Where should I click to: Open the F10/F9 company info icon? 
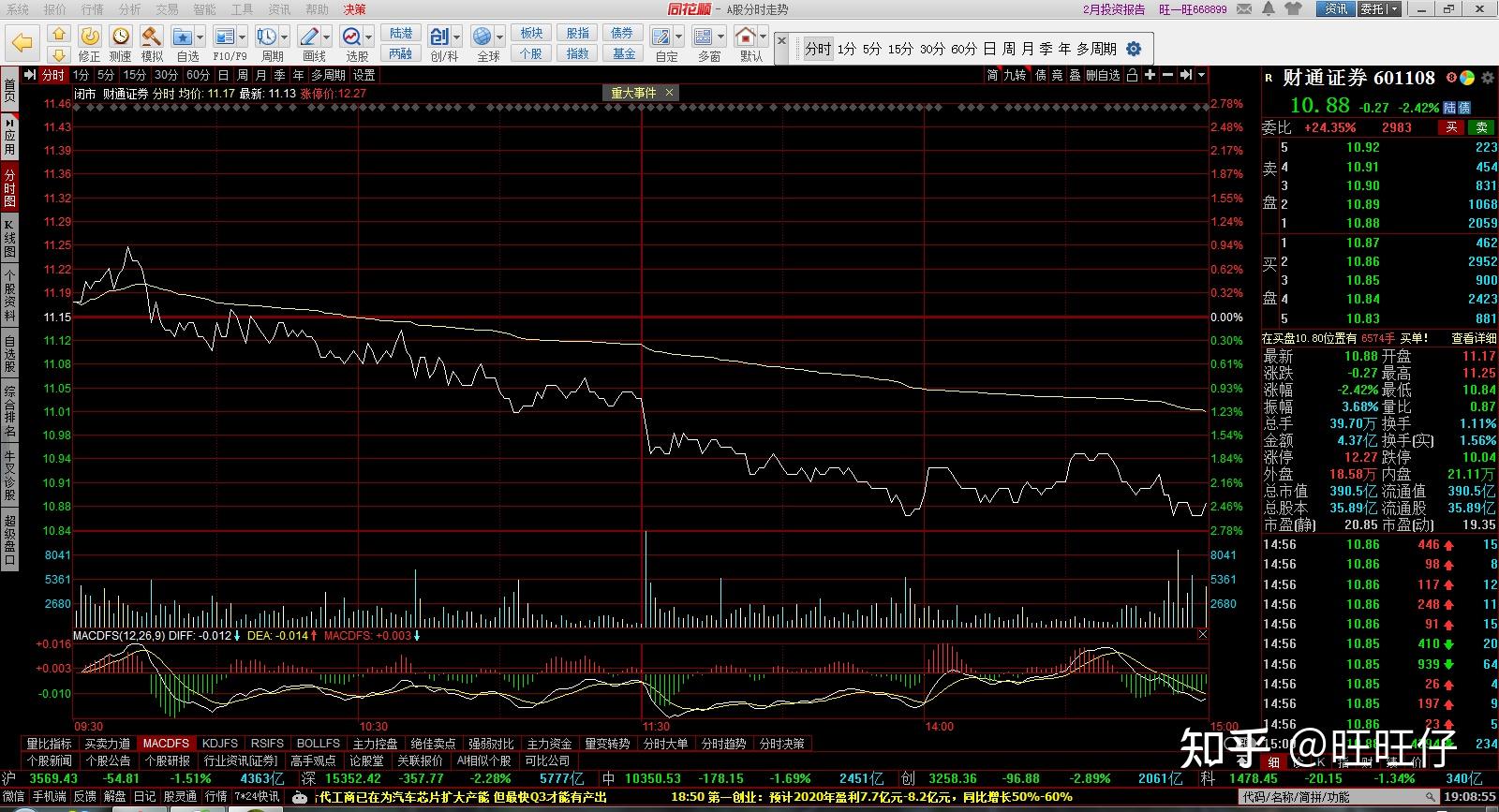[225, 37]
